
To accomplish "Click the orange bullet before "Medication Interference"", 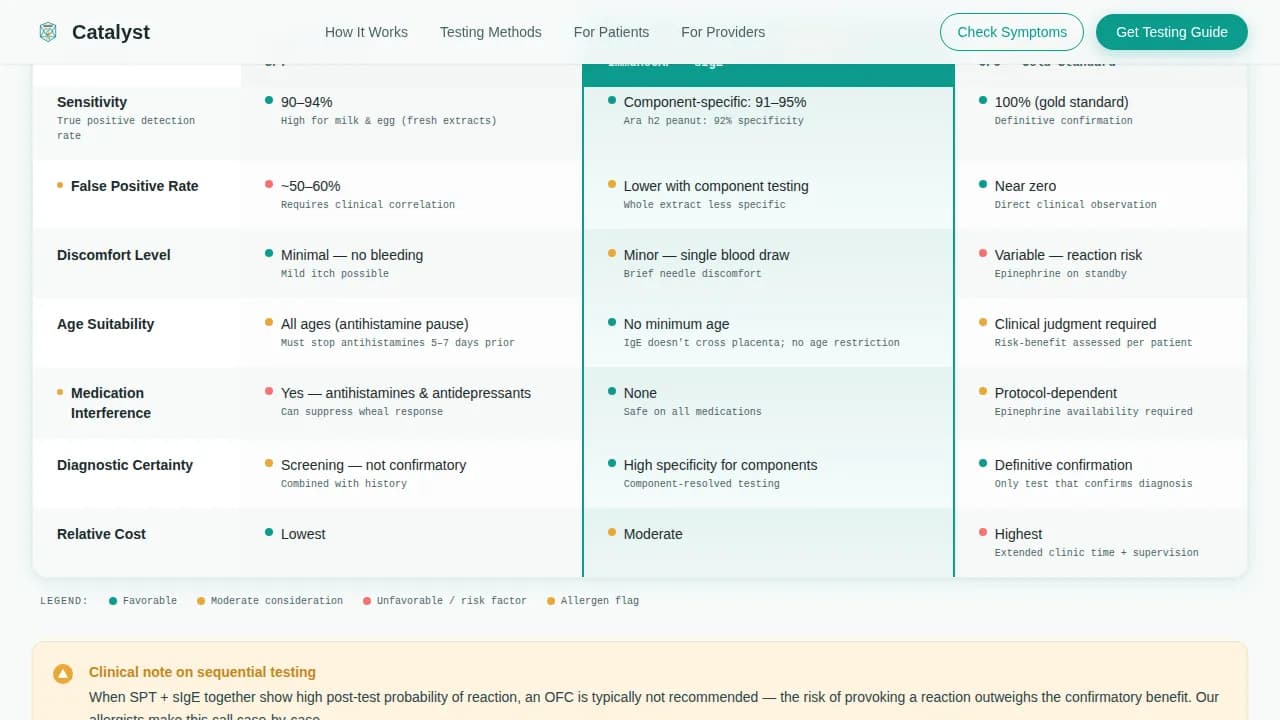I will point(60,392).
